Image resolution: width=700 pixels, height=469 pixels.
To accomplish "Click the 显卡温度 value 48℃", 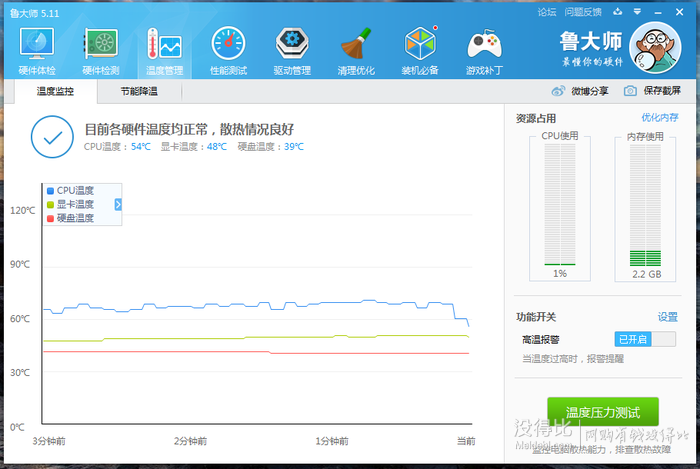I will click(x=217, y=147).
